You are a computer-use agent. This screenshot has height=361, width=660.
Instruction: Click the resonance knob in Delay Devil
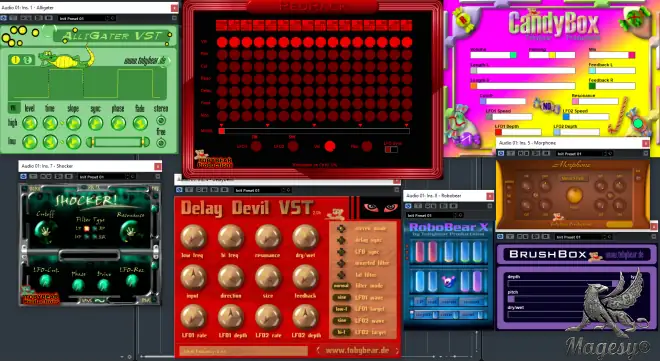[x=268, y=237]
